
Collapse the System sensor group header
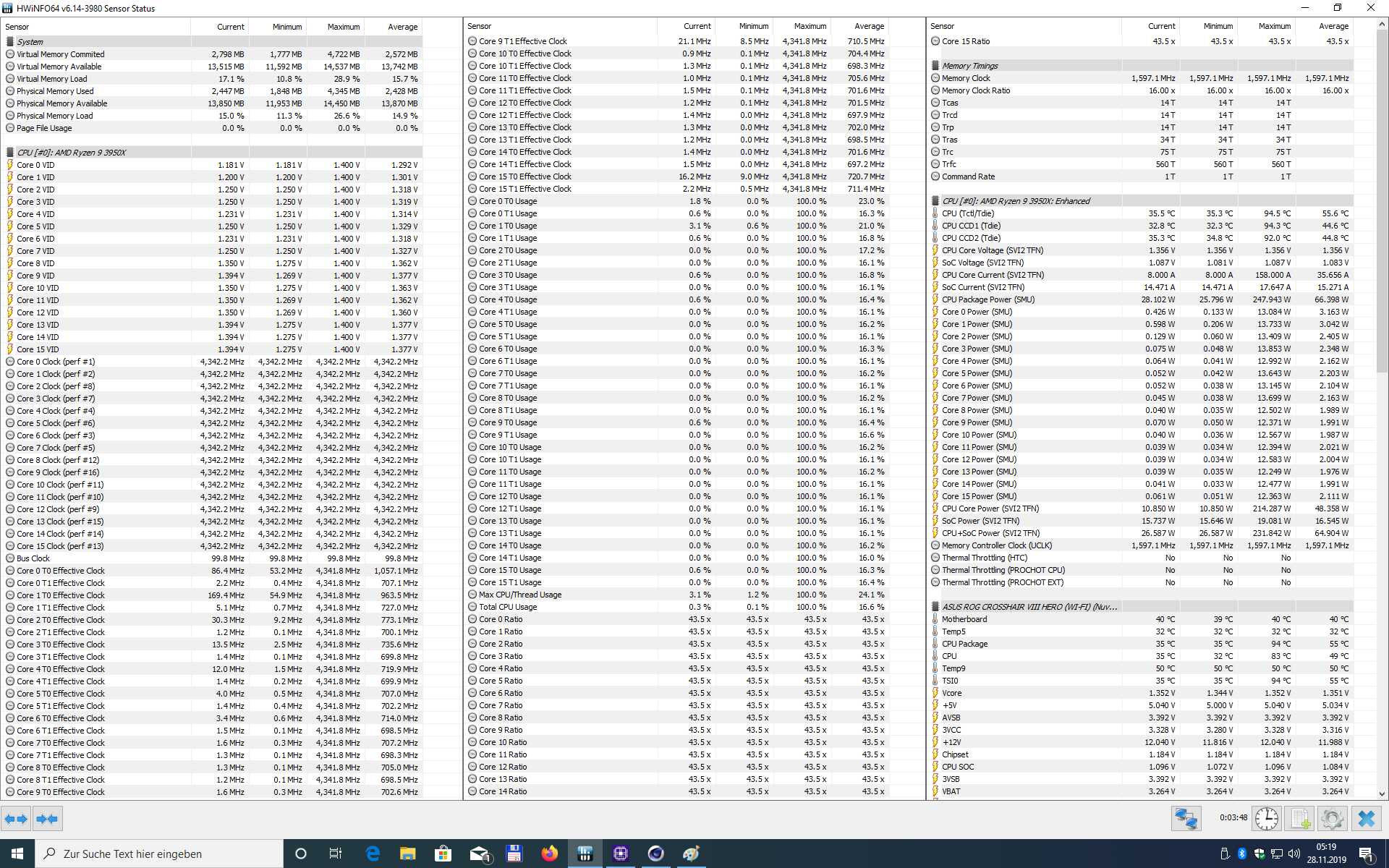pos(30,42)
